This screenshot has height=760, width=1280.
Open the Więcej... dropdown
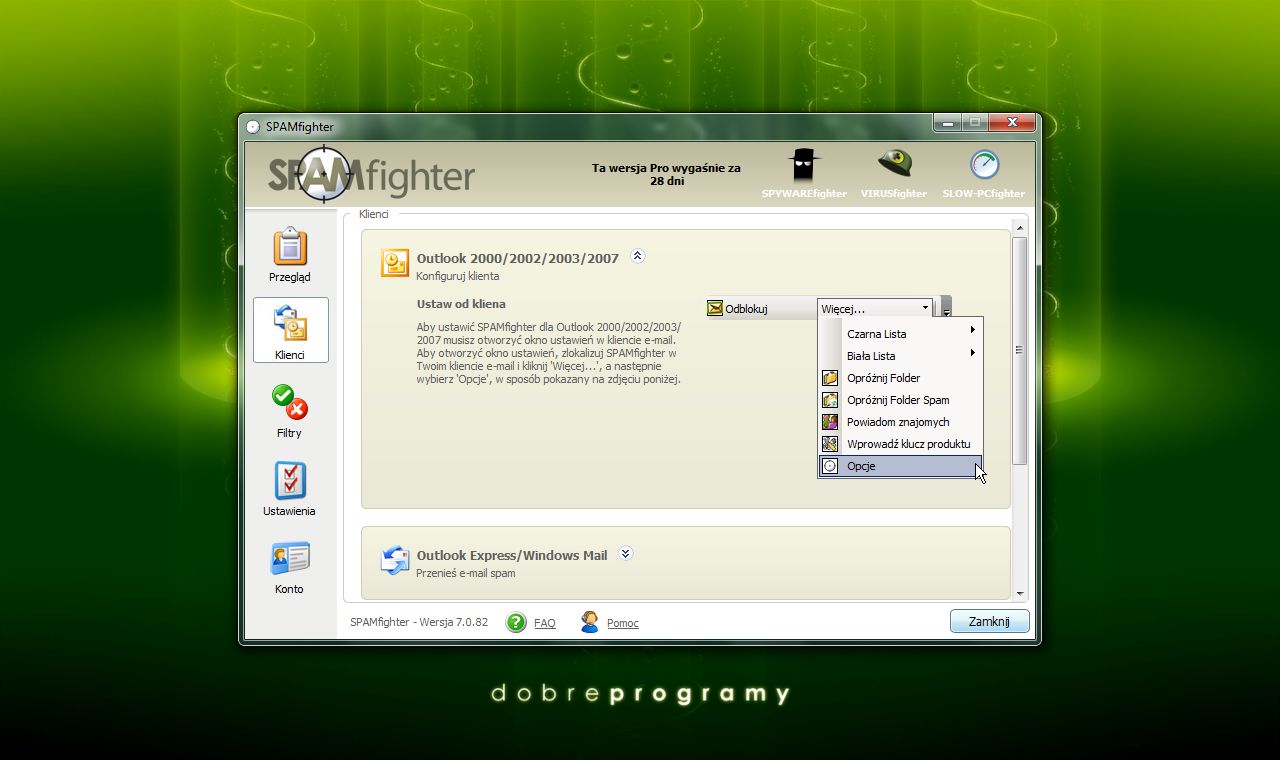pyautogui.click(x=875, y=309)
